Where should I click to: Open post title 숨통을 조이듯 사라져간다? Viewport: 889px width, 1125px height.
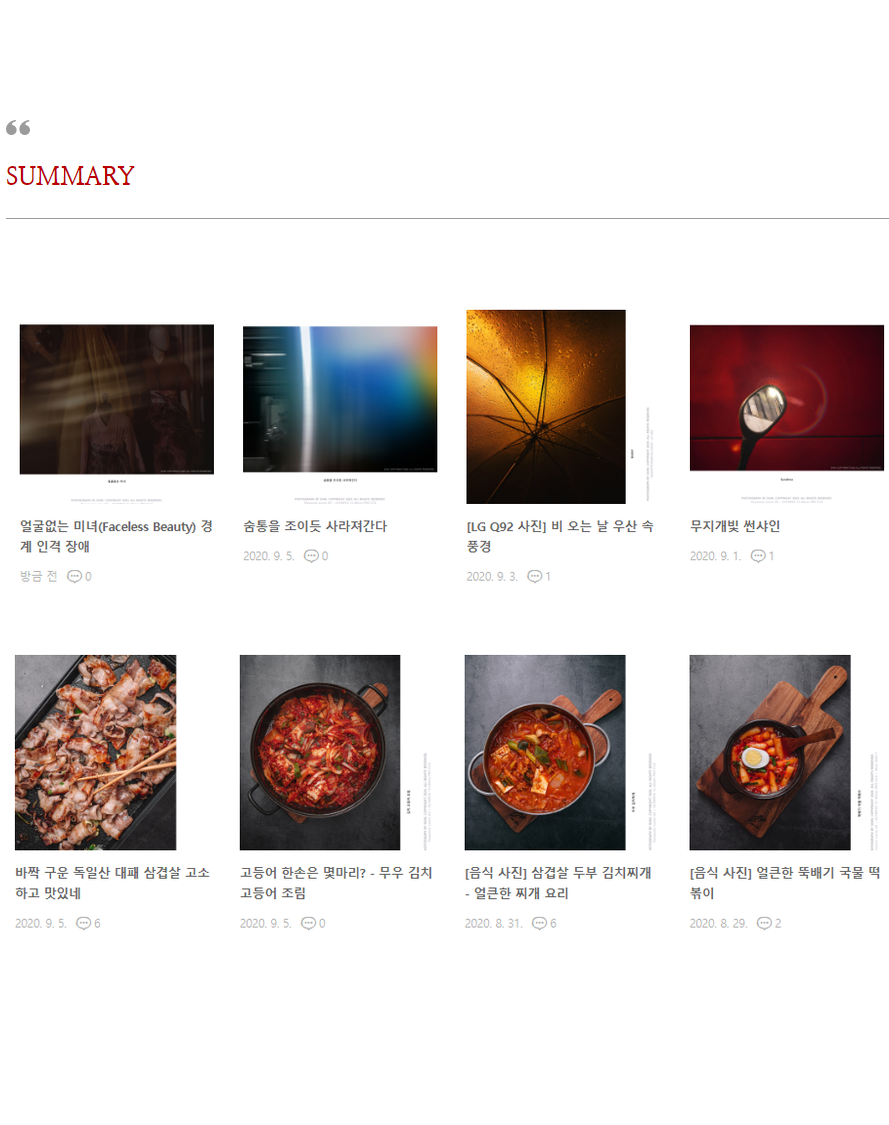tap(315, 526)
